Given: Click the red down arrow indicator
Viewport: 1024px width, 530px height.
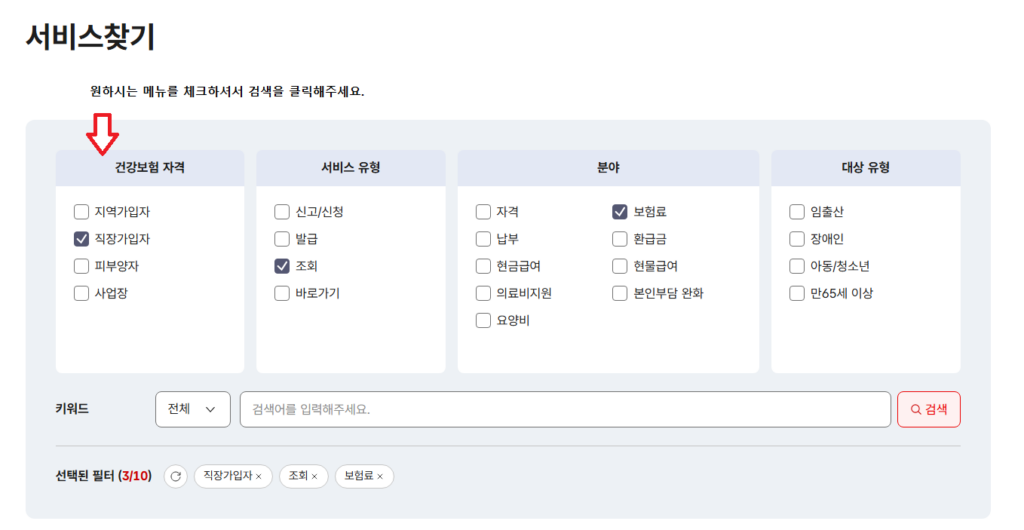Looking at the screenshot, I should (x=103, y=134).
